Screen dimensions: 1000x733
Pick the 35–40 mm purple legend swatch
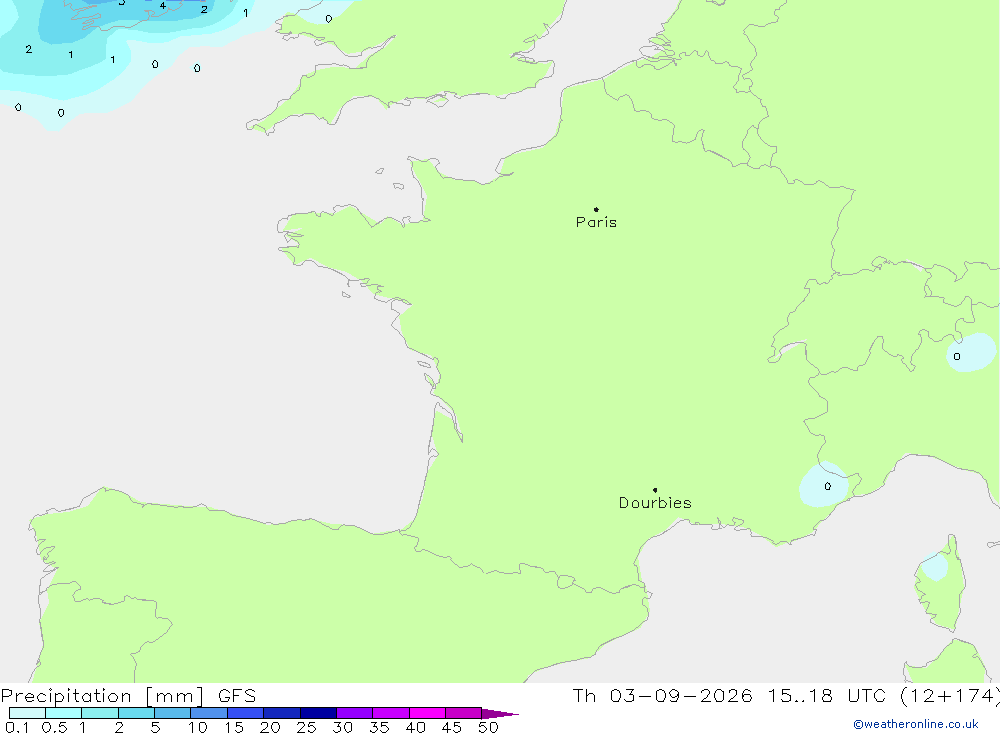coord(391,713)
